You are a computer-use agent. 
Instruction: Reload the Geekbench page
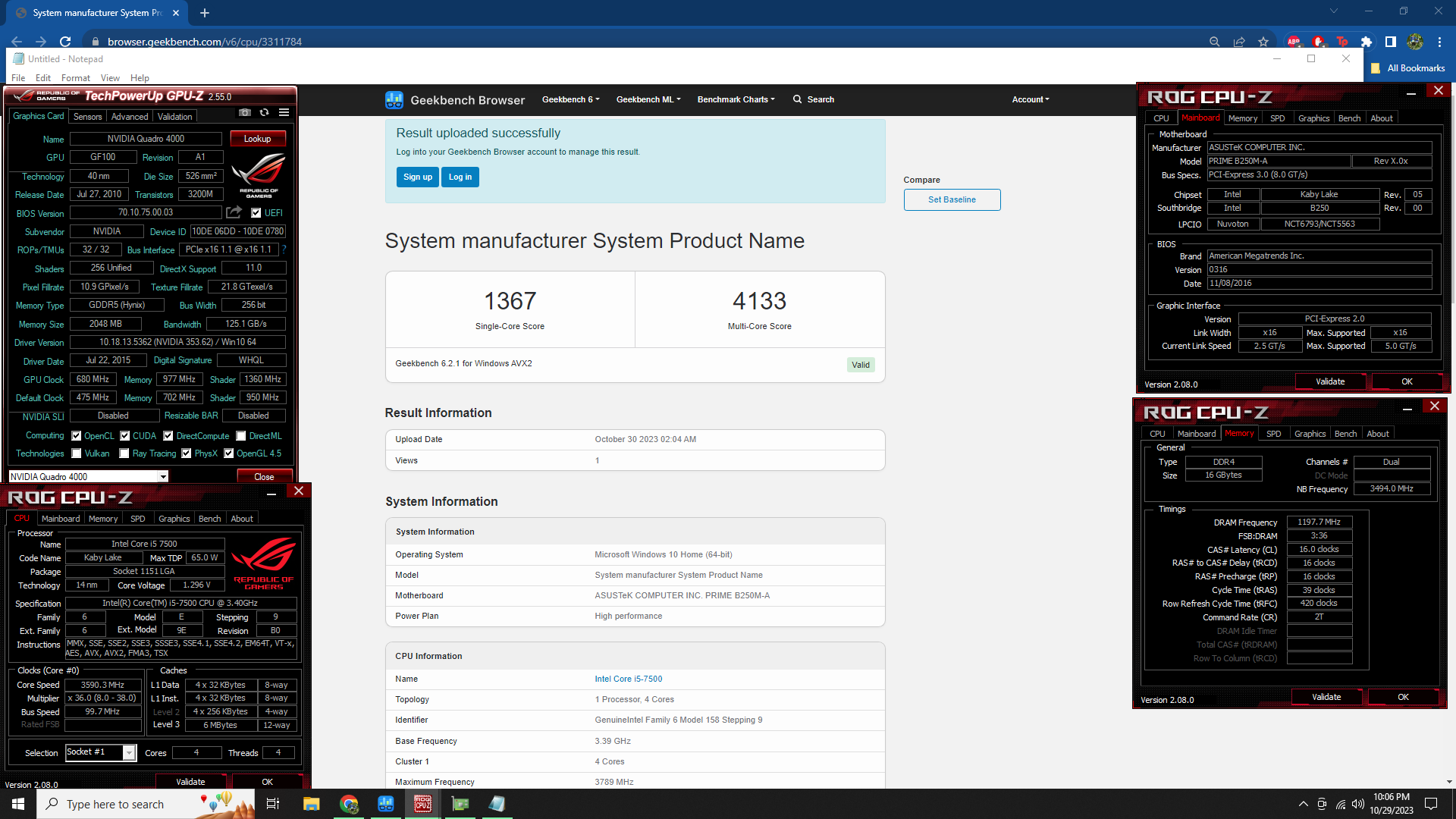pos(65,42)
